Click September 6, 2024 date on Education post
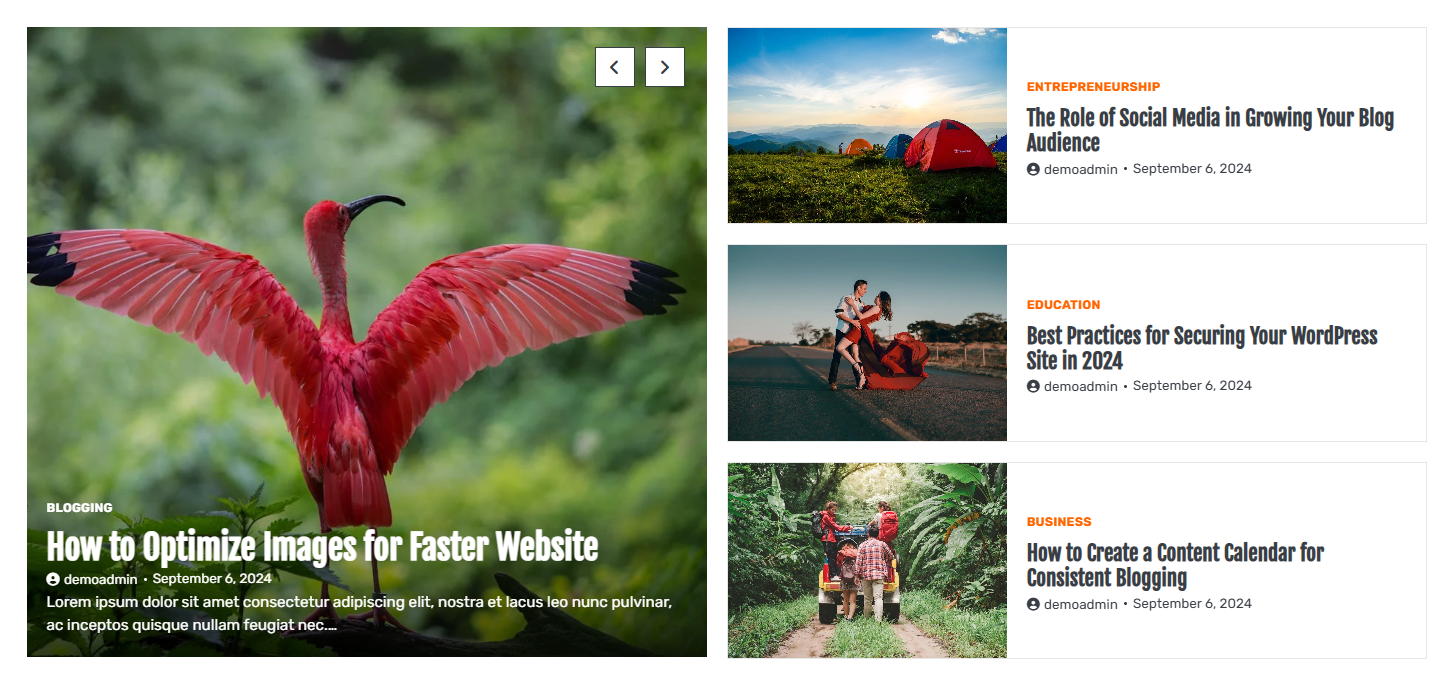This screenshot has height=675, width=1454. point(1192,386)
